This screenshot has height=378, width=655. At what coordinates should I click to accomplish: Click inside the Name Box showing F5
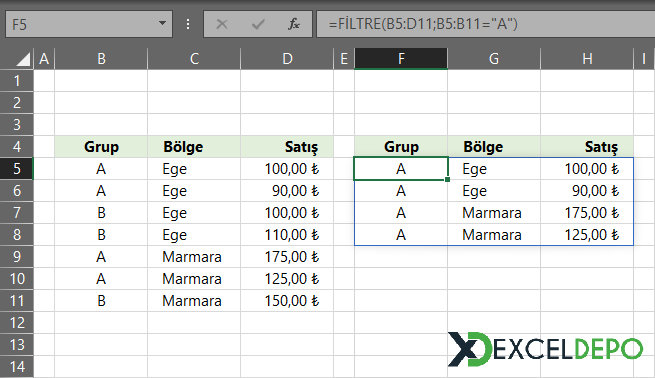(x=81, y=24)
